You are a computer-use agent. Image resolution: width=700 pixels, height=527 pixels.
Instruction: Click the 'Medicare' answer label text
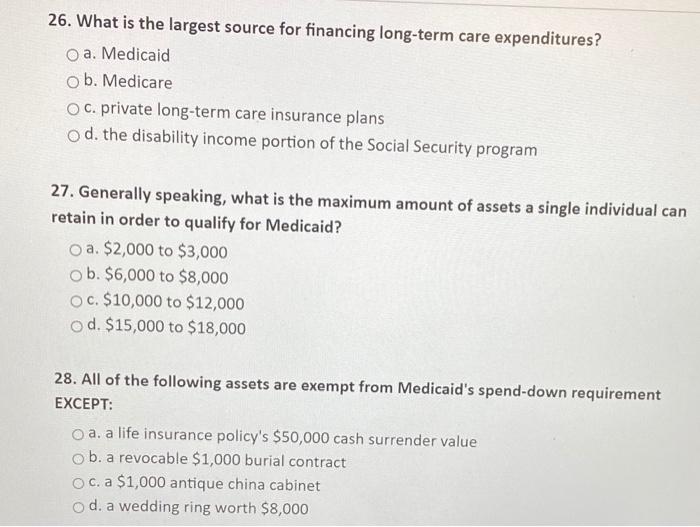(128, 81)
